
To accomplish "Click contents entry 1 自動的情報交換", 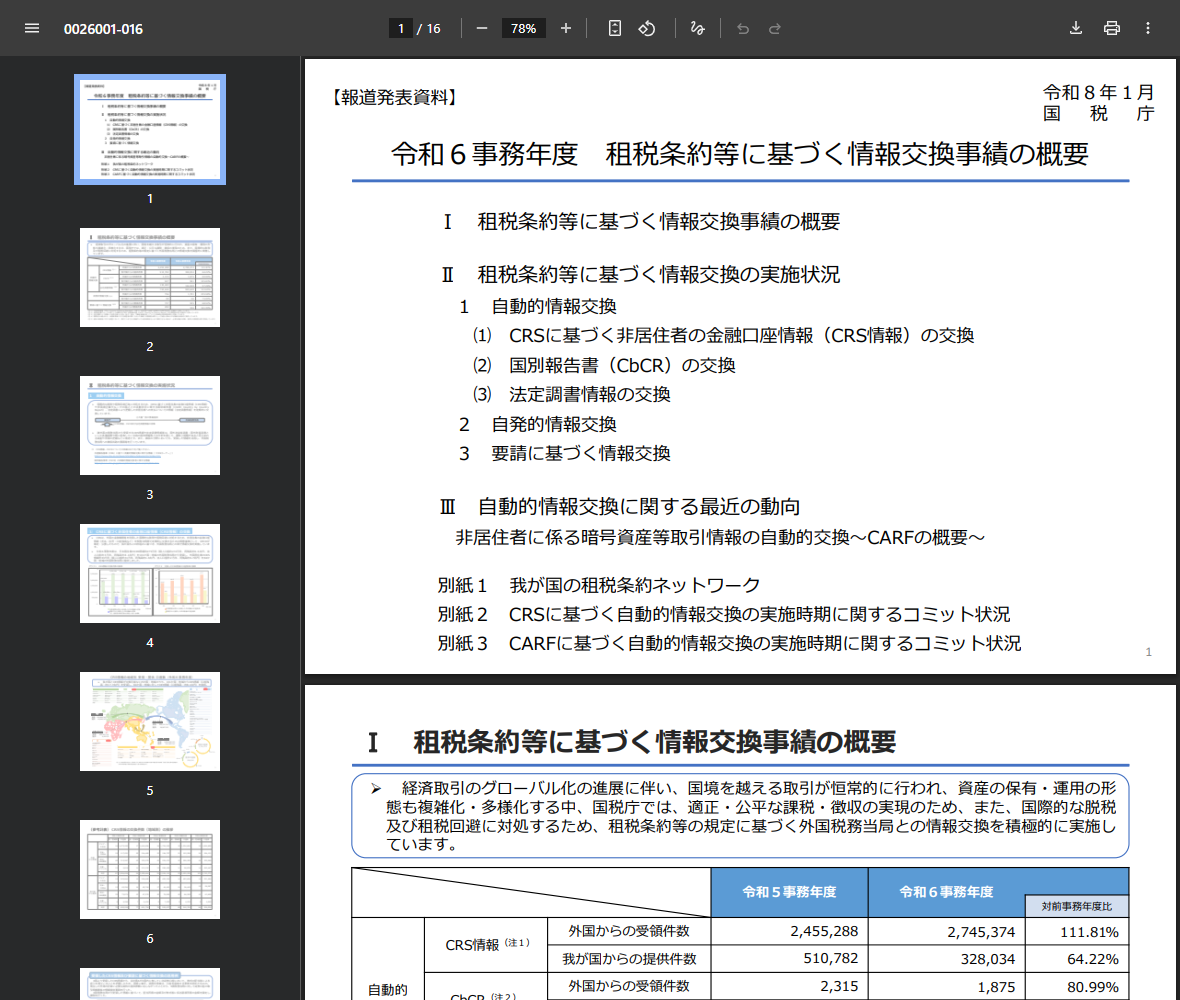I will click(x=538, y=306).
